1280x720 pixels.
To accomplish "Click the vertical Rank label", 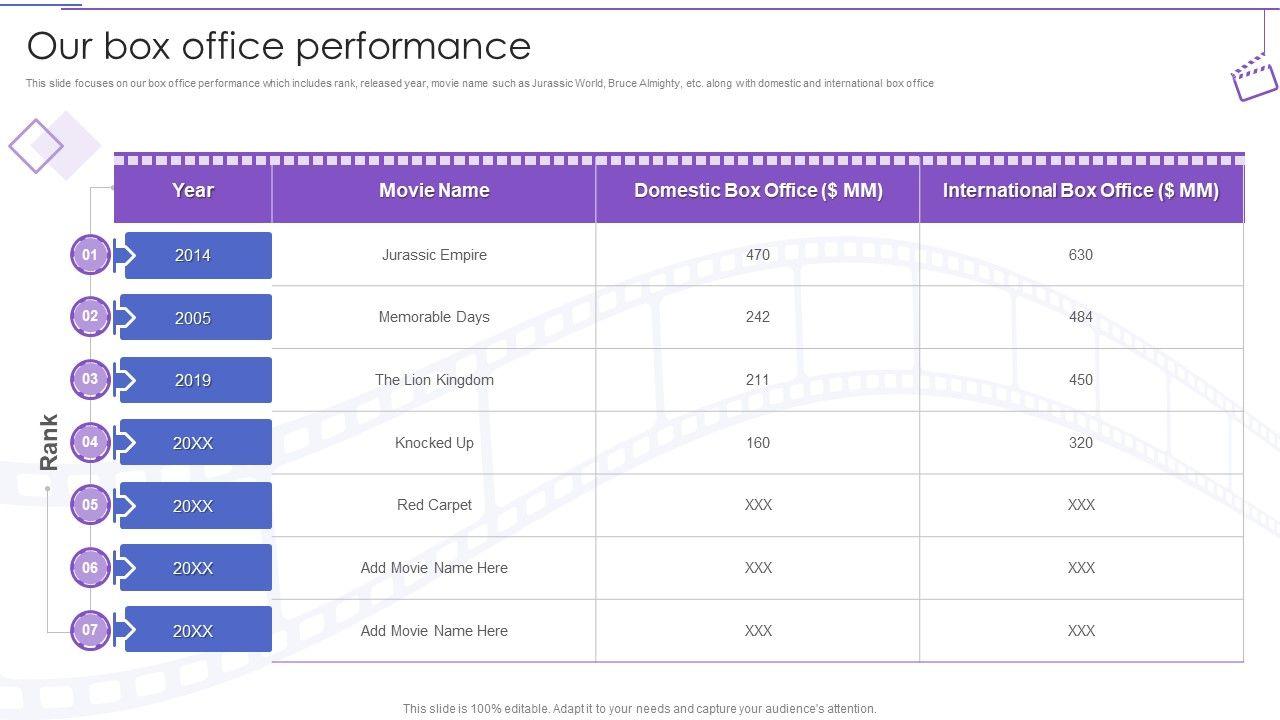I will tap(49, 442).
